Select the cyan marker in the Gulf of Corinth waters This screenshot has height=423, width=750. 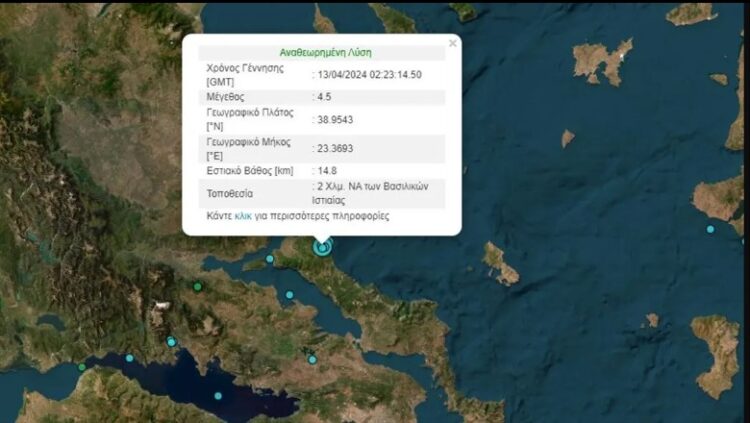[218, 396]
